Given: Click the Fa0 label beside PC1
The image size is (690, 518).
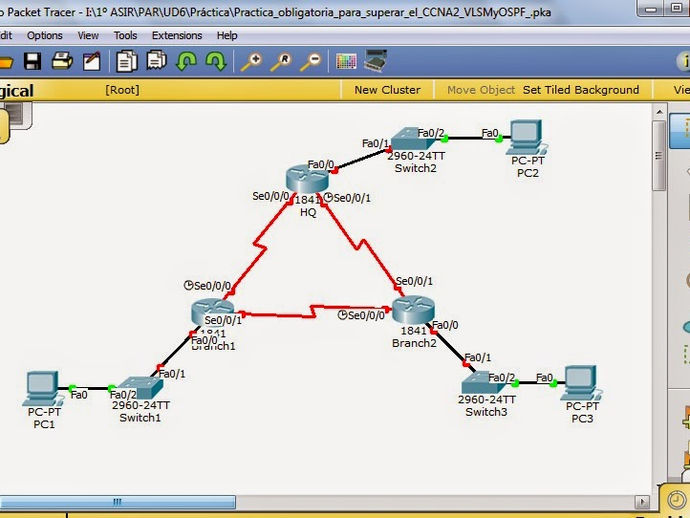Looking at the screenshot, I should click(79, 394).
